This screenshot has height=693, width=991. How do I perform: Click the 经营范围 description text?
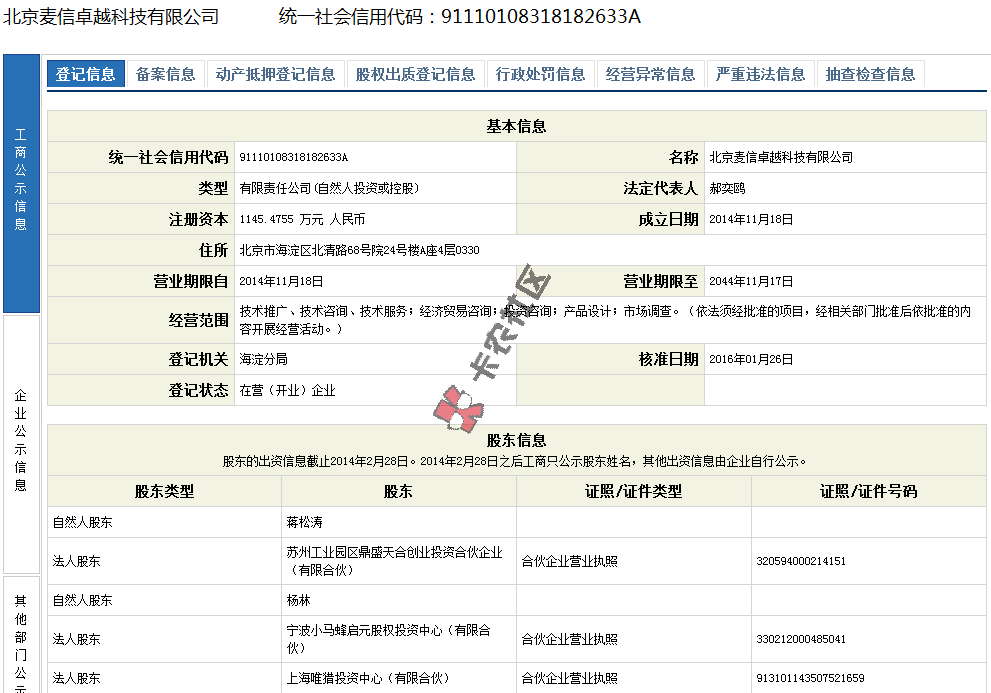tap(605, 320)
